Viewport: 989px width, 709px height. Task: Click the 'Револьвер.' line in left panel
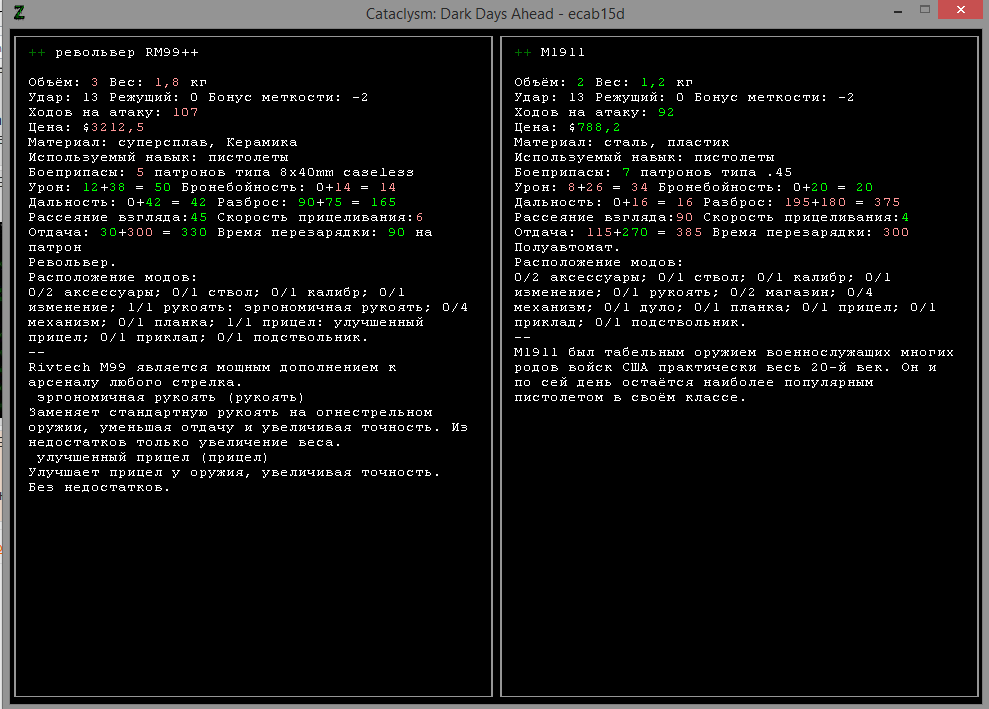click(x=72, y=262)
